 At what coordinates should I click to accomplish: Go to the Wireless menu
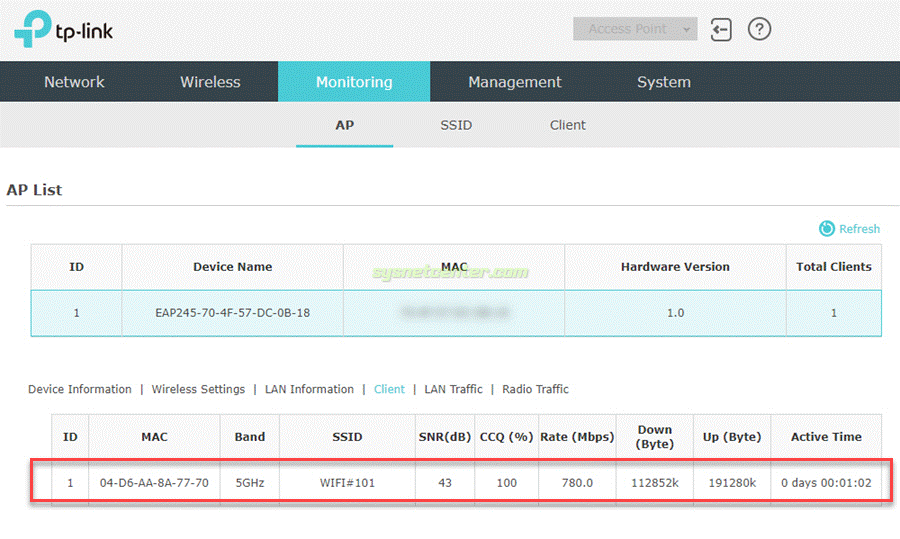tap(210, 82)
